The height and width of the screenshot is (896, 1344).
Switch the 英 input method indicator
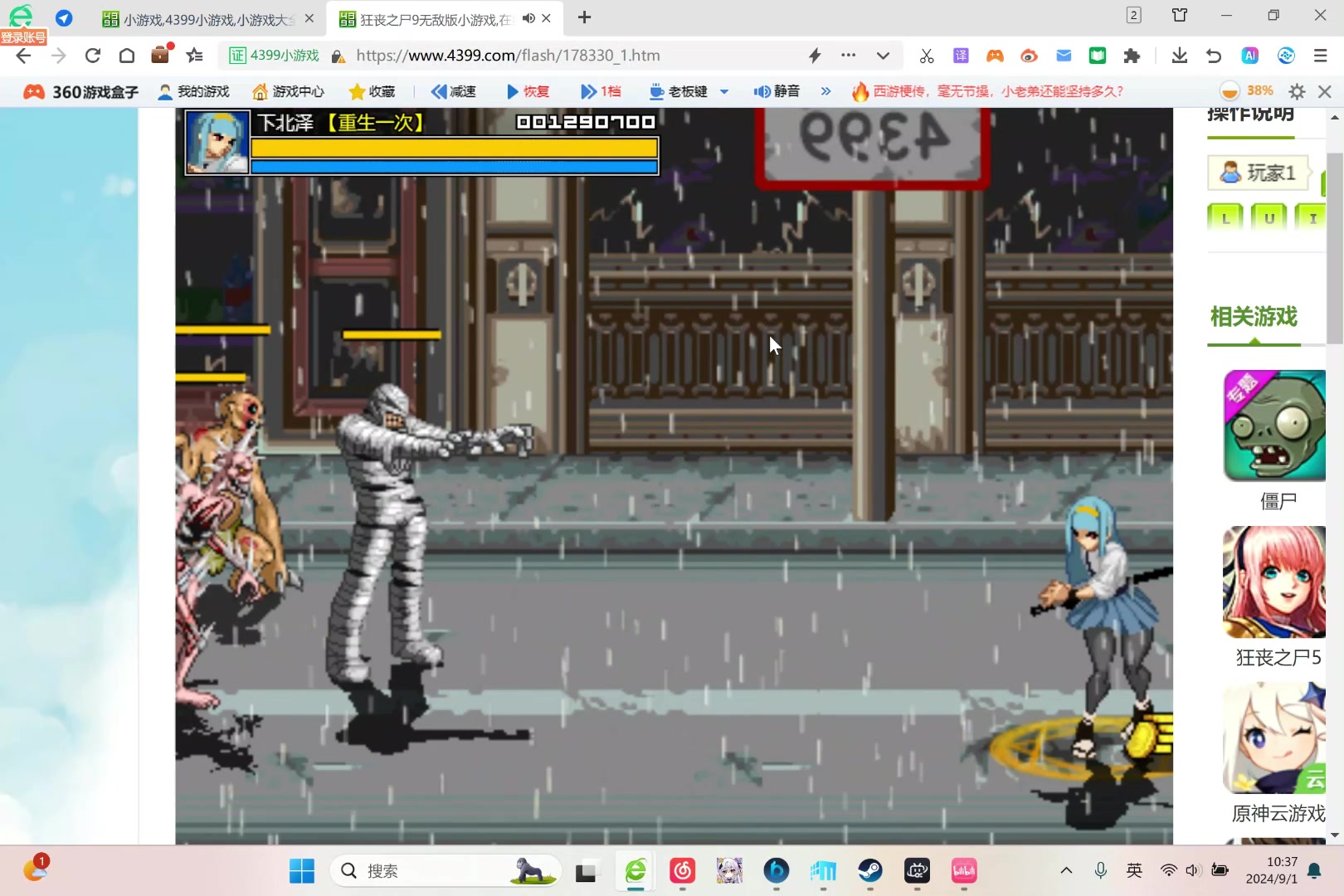[1134, 870]
